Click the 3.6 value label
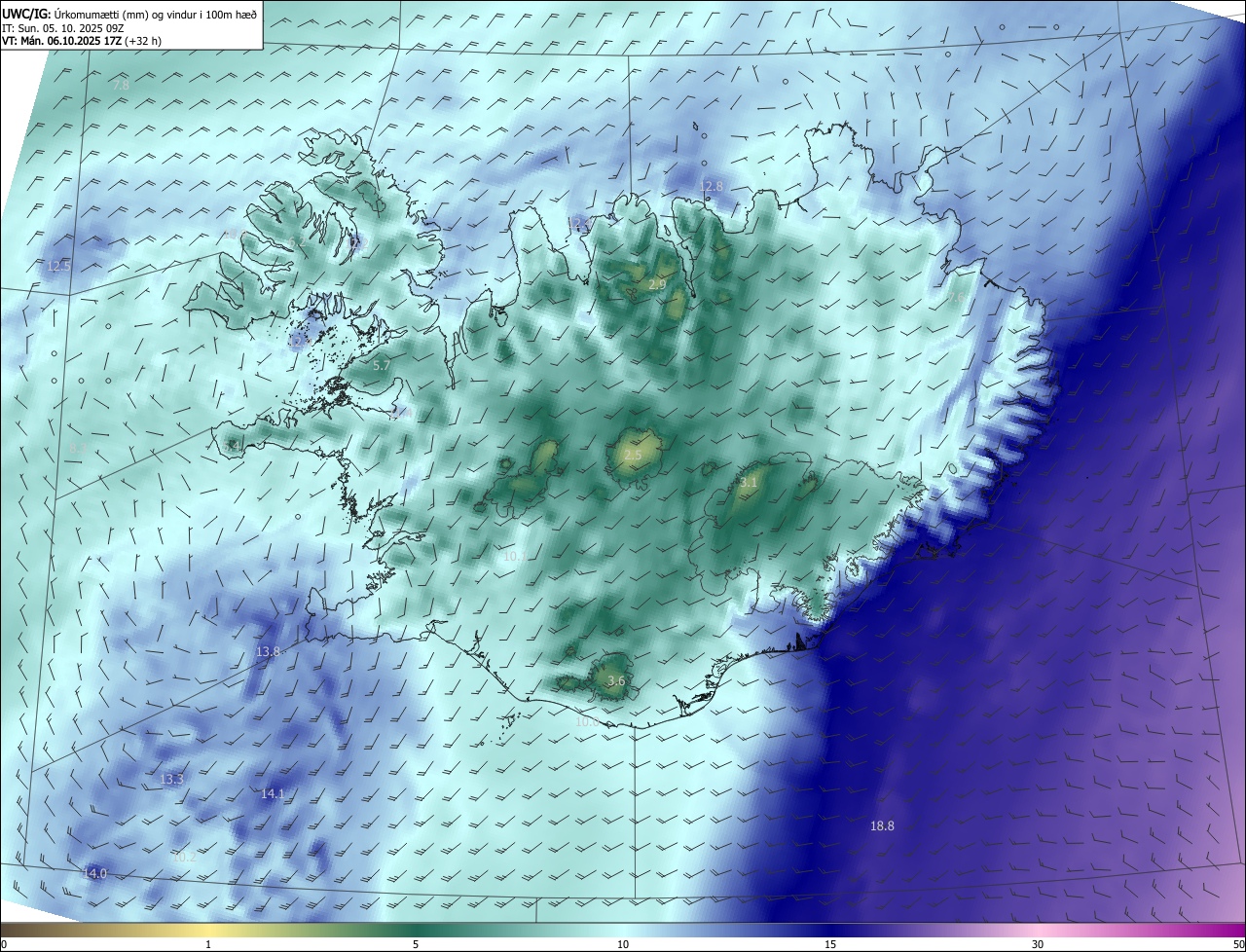1246x952 pixels. point(616,680)
